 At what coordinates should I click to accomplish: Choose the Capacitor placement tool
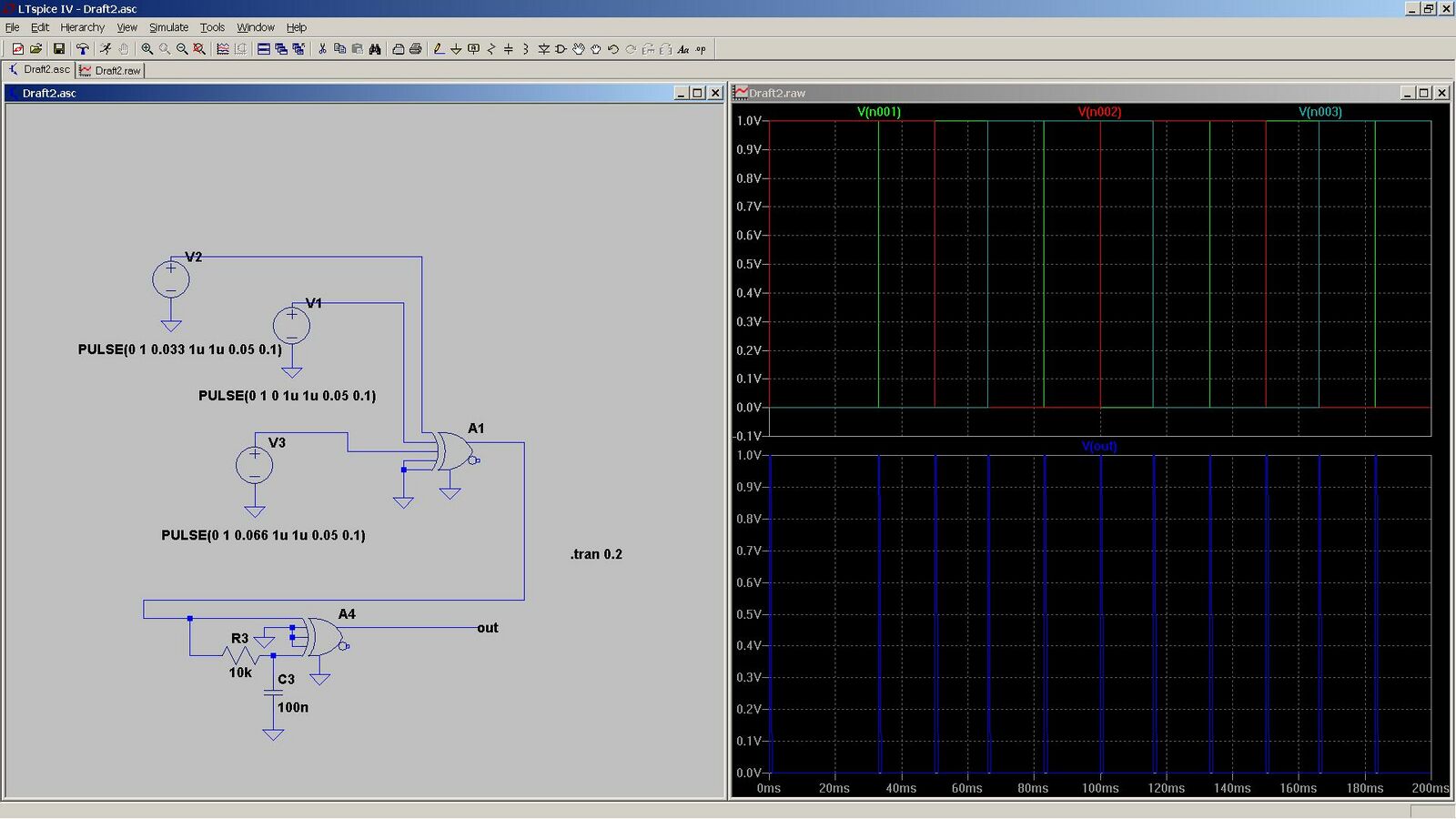[509, 49]
